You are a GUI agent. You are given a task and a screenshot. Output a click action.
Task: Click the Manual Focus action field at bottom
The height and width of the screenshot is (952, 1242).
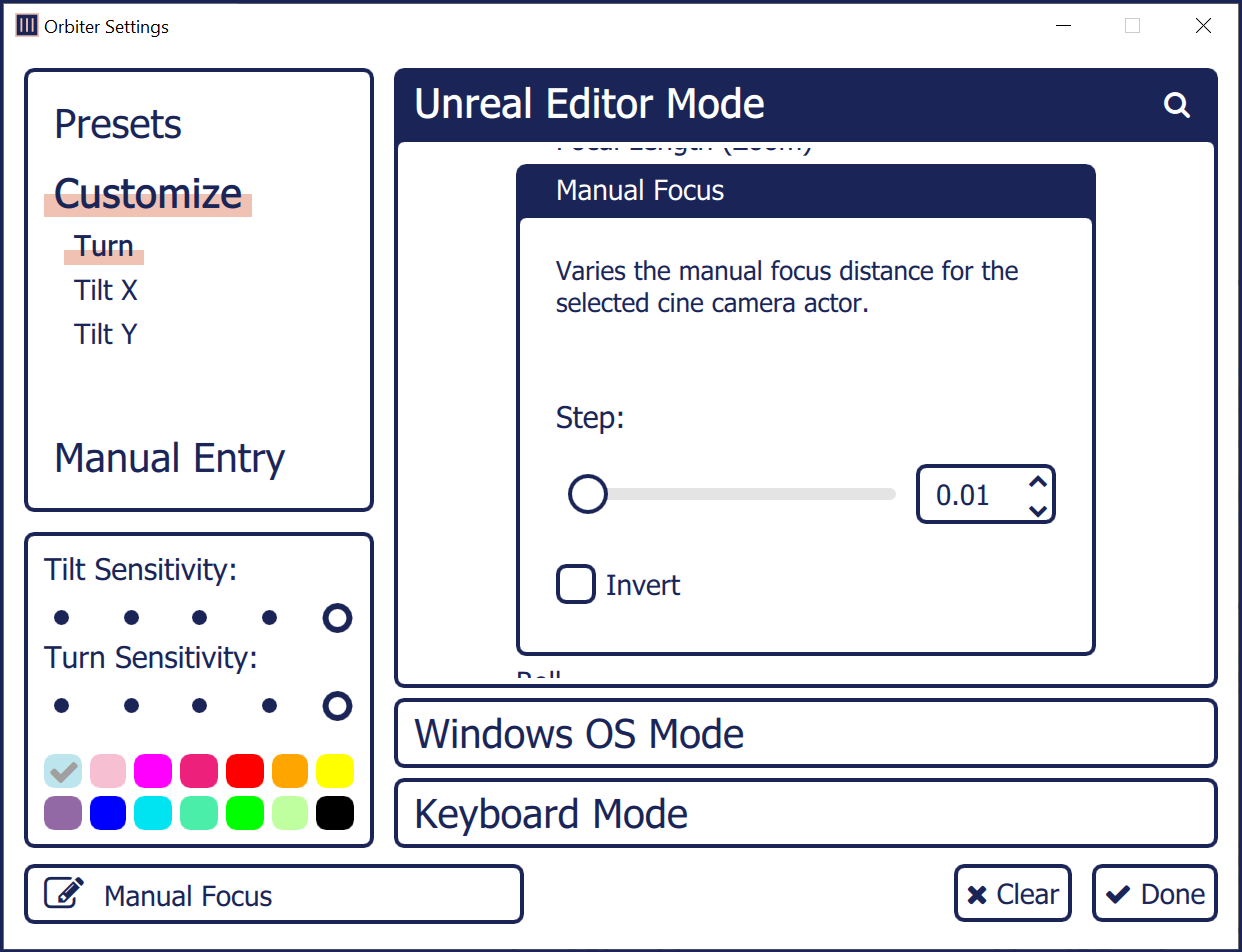[x=274, y=894]
